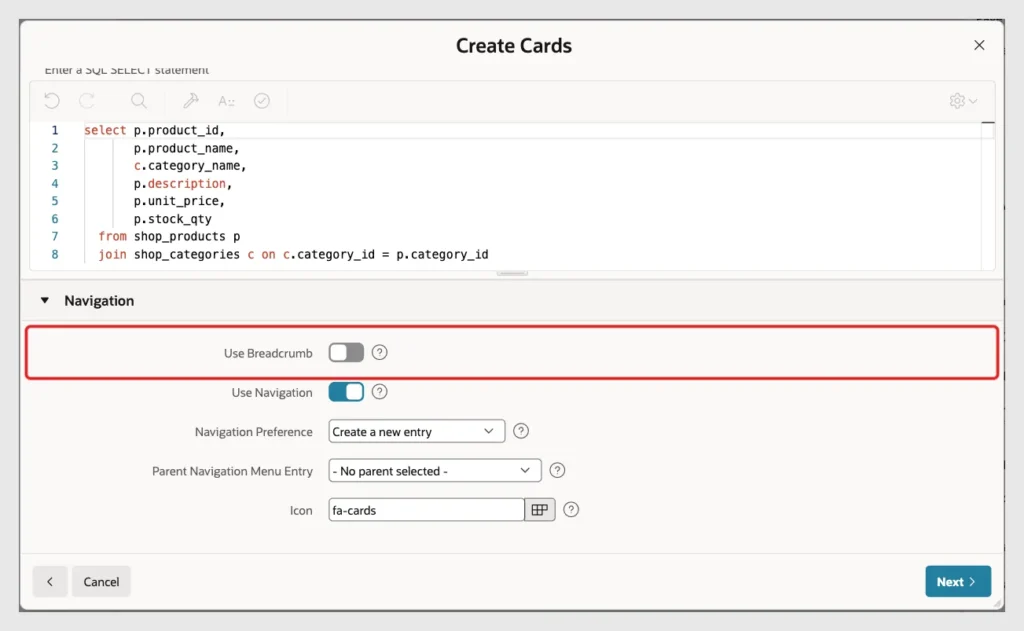The width and height of the screenshot is (1024, 631).
Task: Click the p.product_name line in the editor
Action: pos(186,148)
